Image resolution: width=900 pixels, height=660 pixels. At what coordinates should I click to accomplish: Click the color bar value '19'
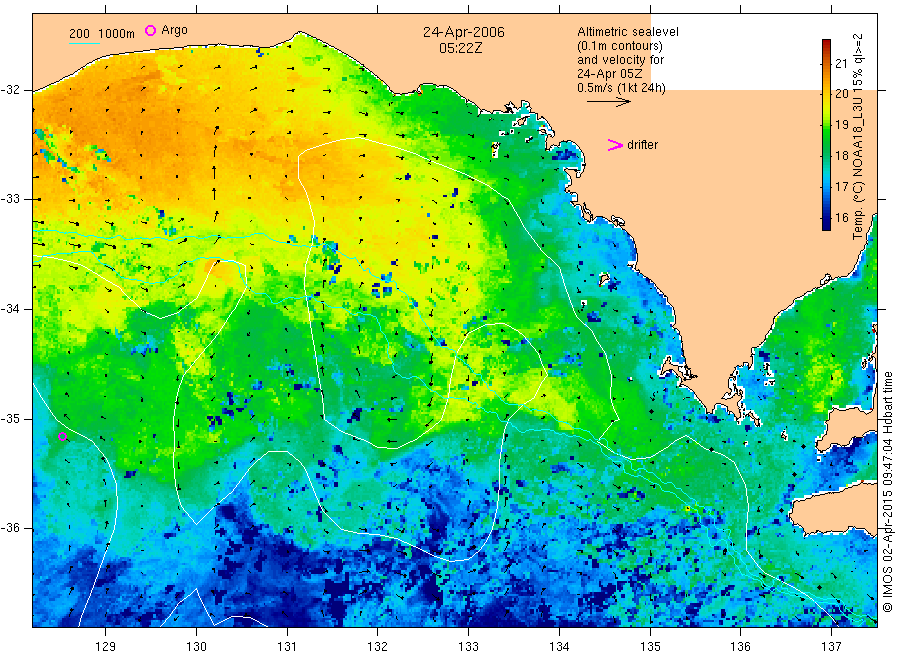tap(841, 125)
